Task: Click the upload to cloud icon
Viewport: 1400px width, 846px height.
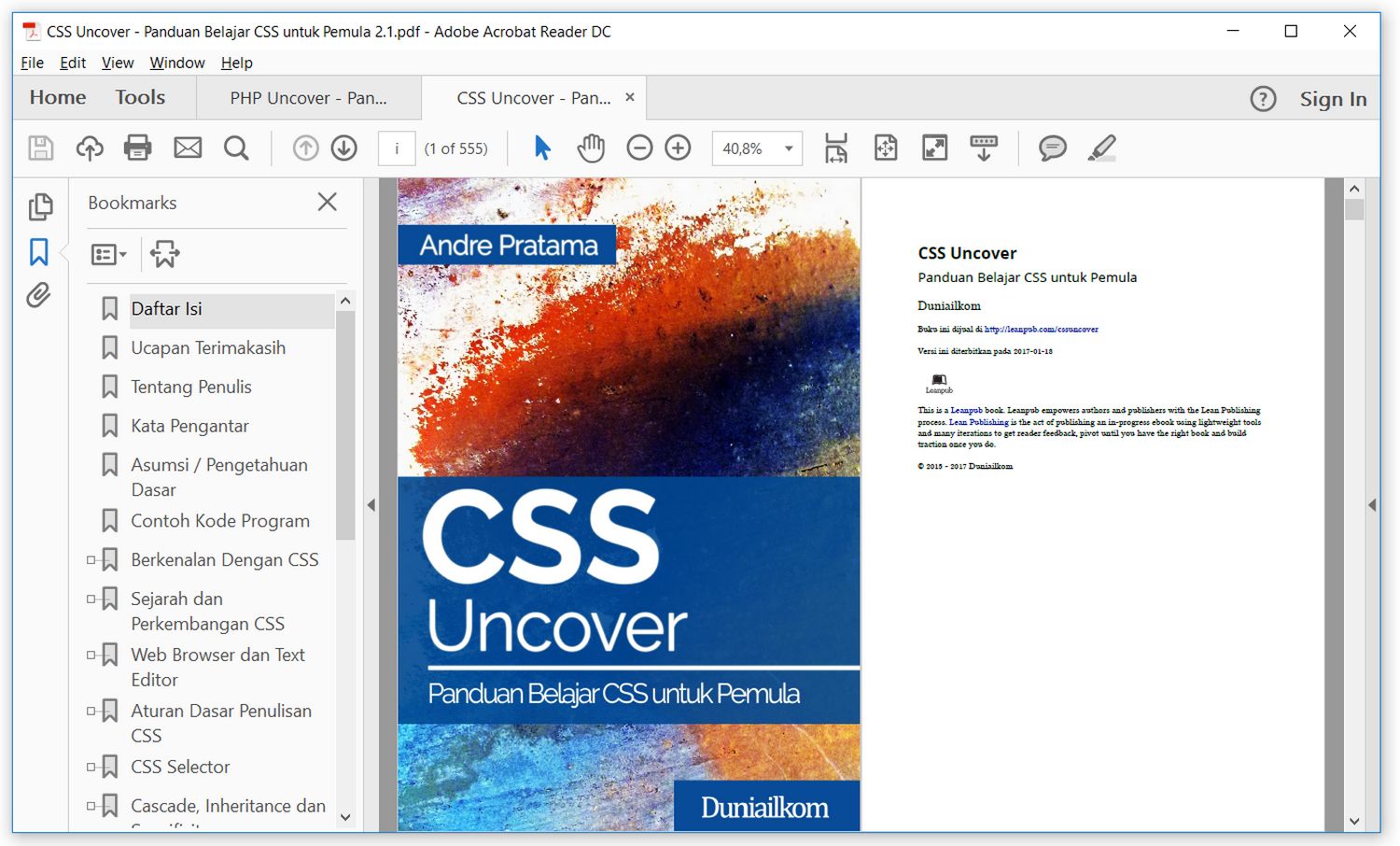Action: [x=90, y=148]
